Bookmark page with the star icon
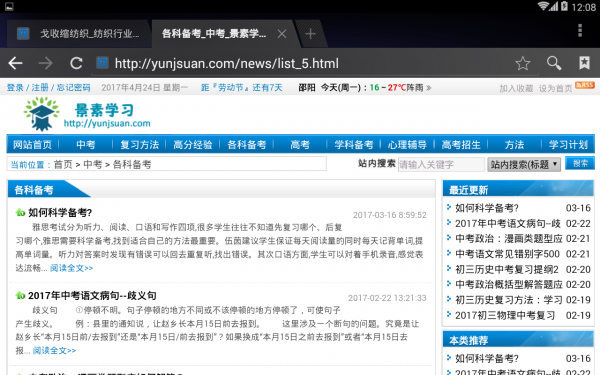Image resolution: width=600 pixels, height=375 pixels. [x=523, y=63]
